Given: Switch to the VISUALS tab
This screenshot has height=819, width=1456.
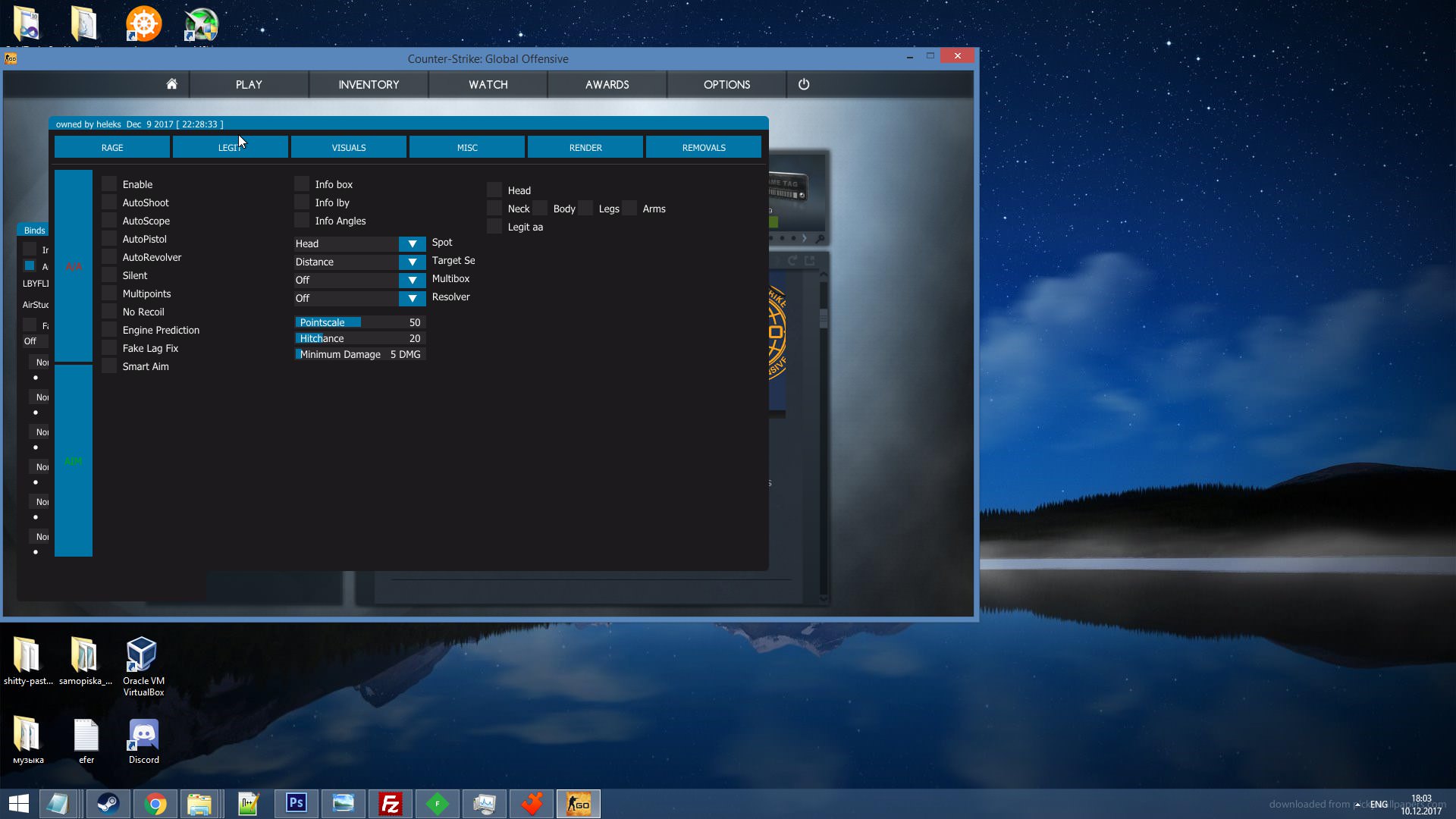Looking at the screenshot, I should [349, 147].
